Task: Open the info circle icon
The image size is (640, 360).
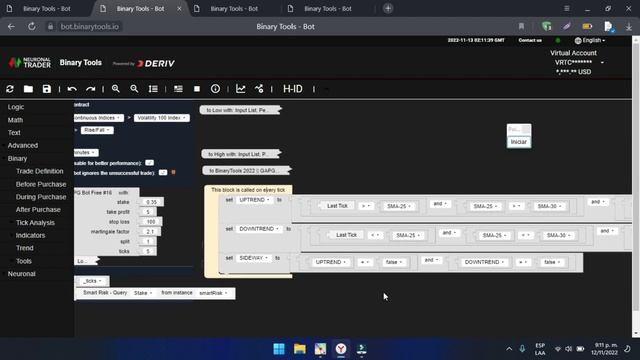Action: click(215, 89)
